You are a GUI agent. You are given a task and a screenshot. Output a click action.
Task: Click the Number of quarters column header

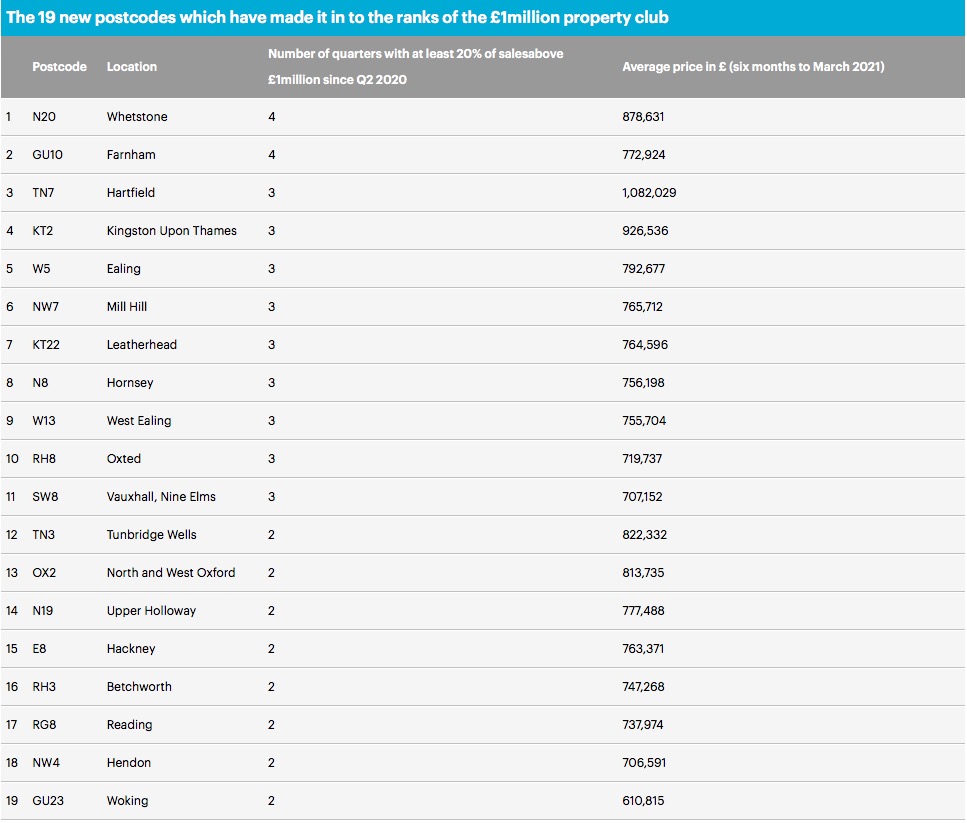coord(415,67)
